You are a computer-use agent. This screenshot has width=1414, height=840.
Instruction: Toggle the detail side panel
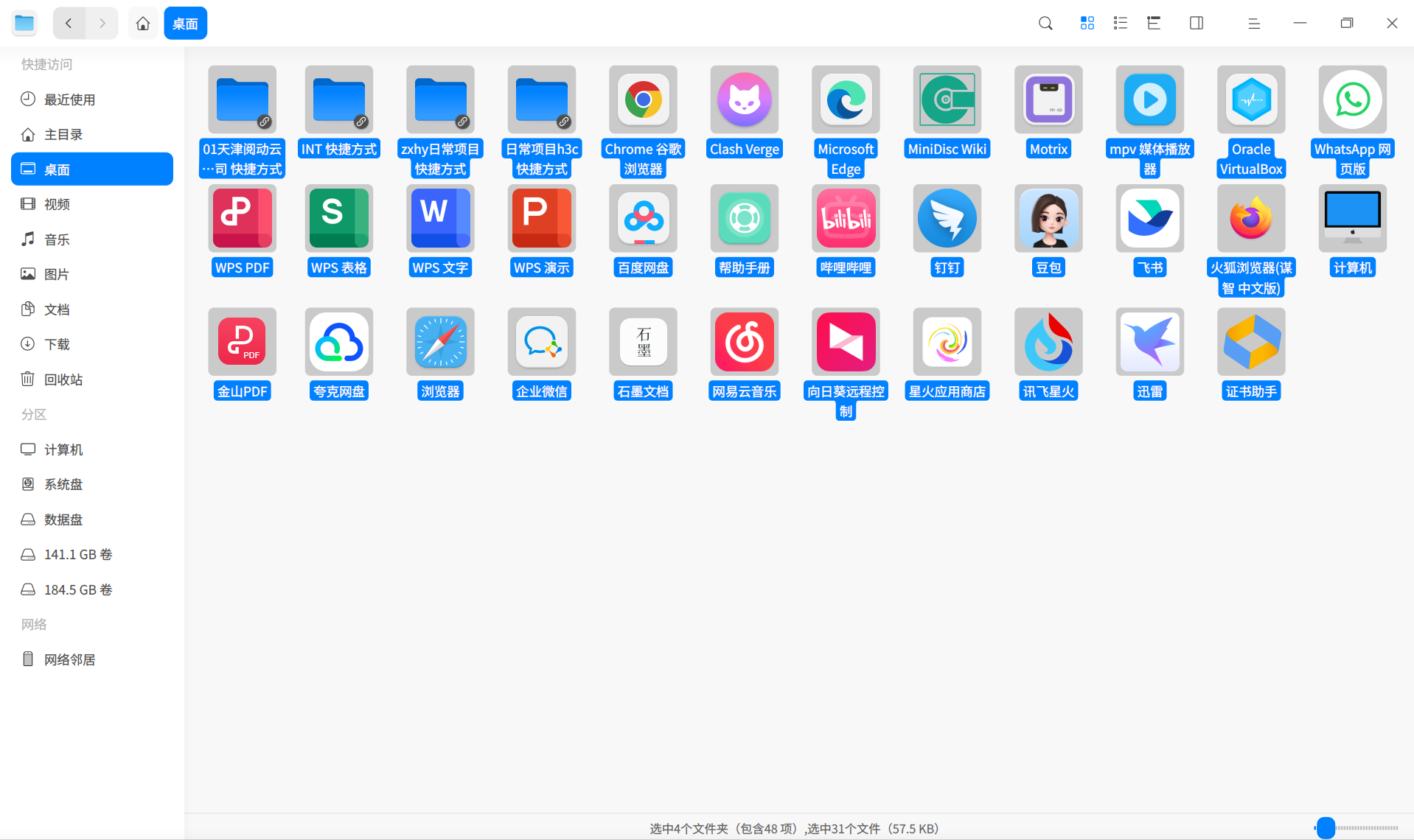(1197, 24)
